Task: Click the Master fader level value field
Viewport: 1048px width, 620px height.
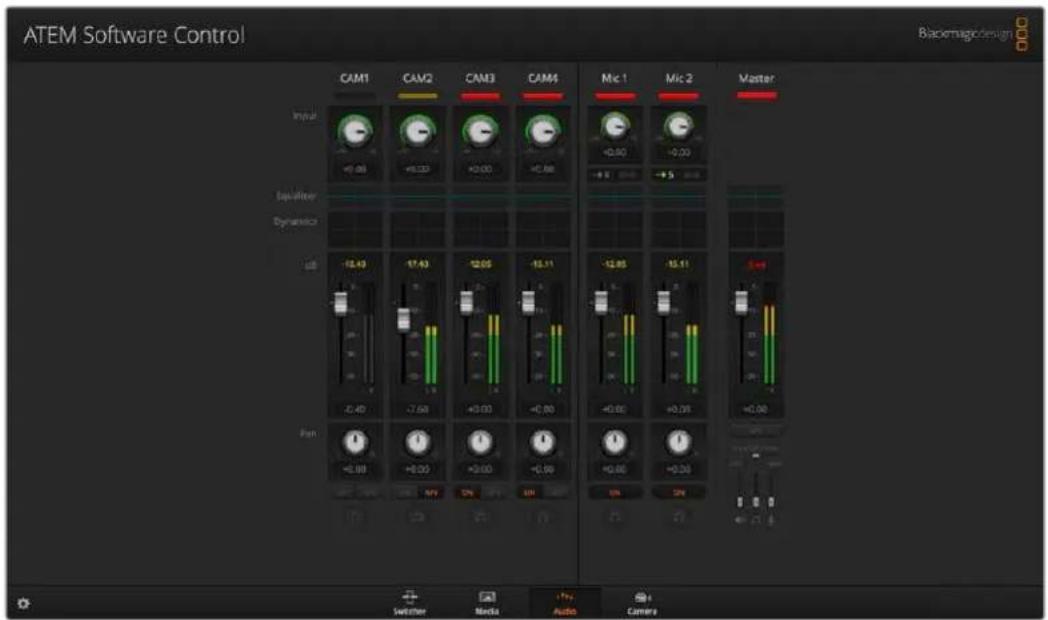Action: click(x=755, y=408)
